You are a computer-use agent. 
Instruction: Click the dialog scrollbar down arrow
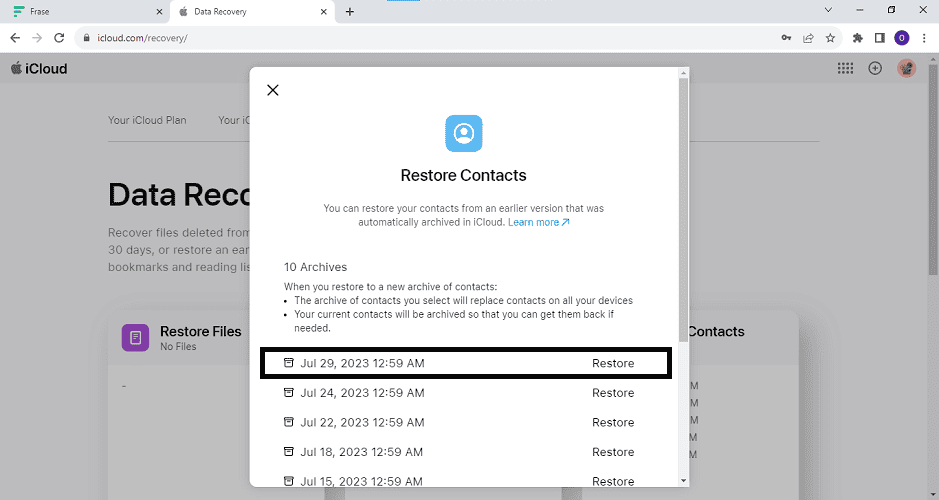tap(683, 480)
